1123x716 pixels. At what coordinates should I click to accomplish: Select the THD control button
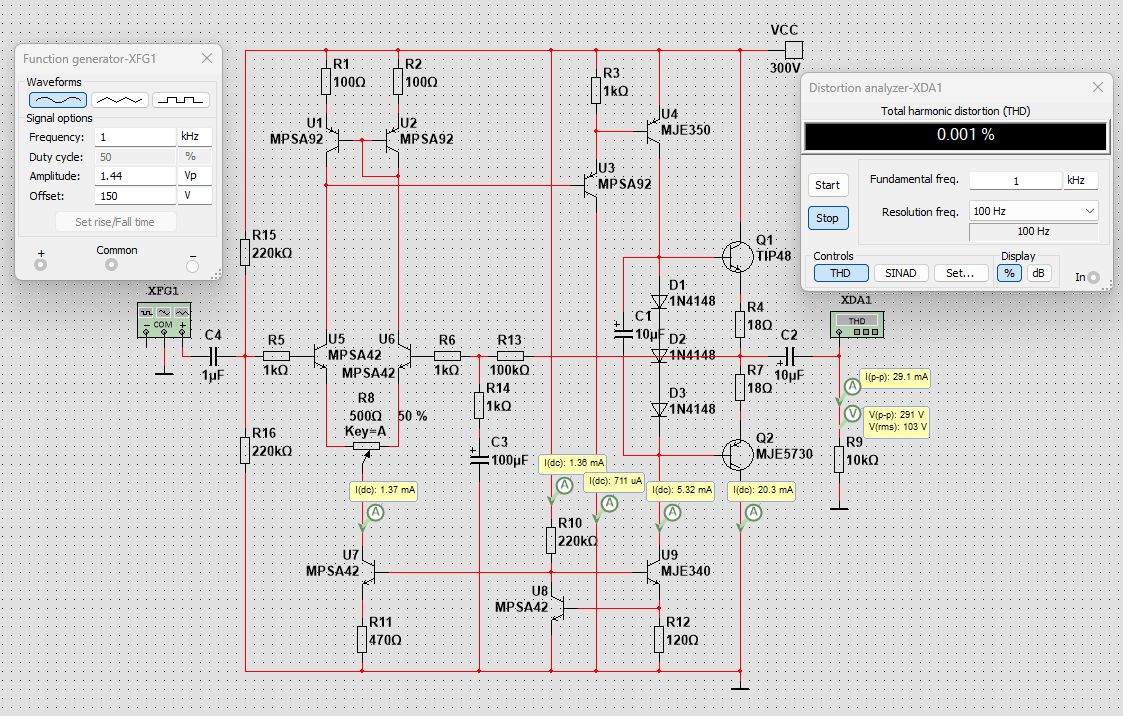(841, 274)
